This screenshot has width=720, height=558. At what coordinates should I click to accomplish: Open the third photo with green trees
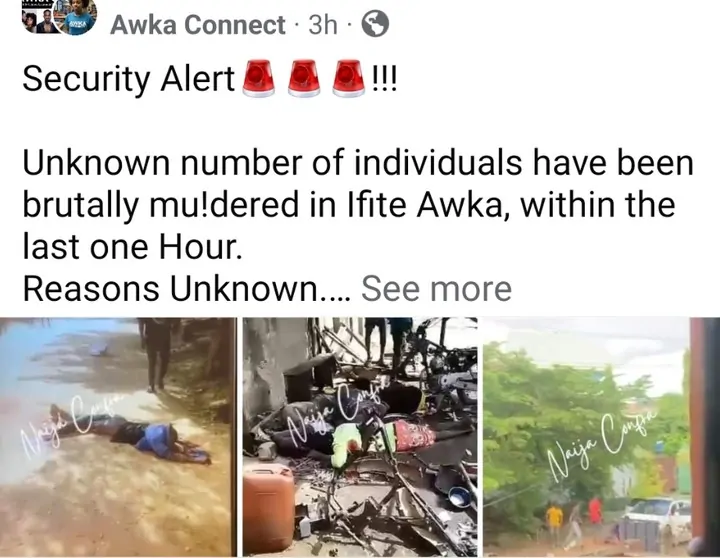[602, 437]
